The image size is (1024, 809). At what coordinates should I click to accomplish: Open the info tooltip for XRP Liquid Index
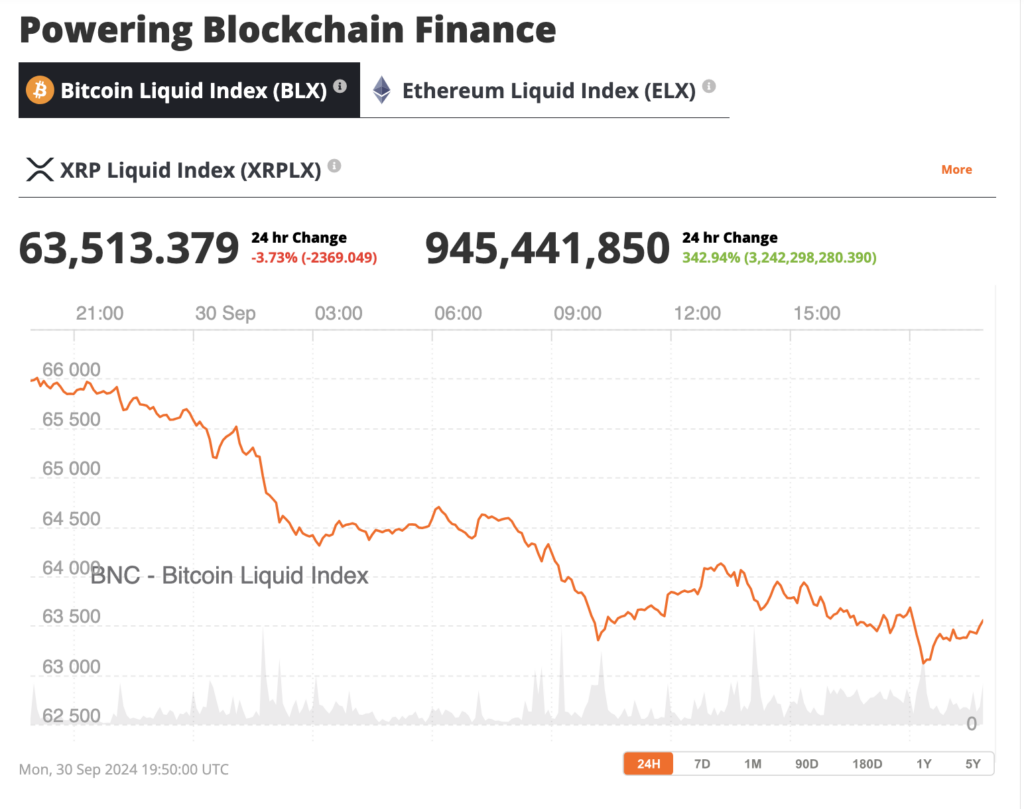pyautogui.click(x=334, y=165)
